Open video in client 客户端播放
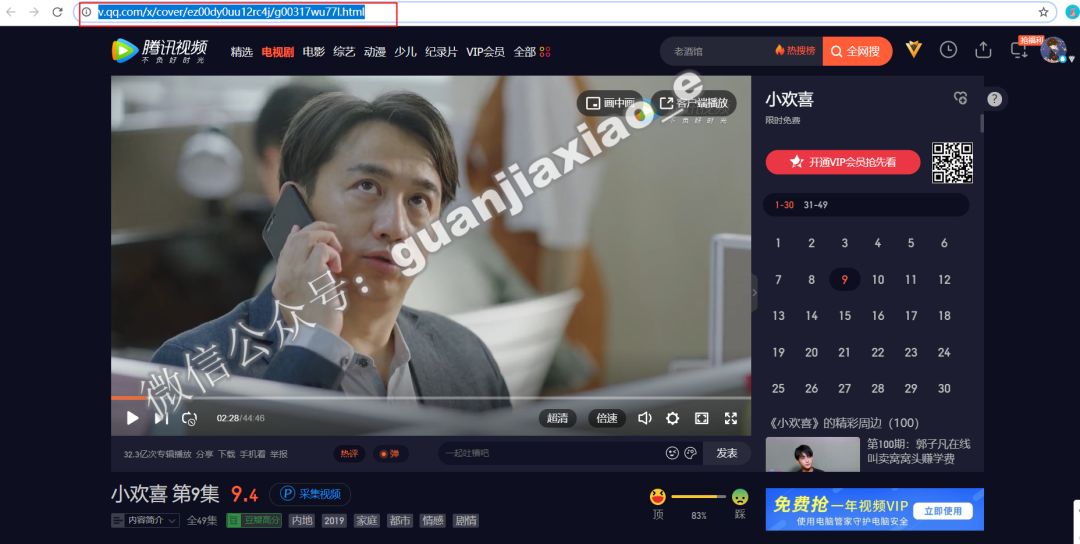 (694, 103)
